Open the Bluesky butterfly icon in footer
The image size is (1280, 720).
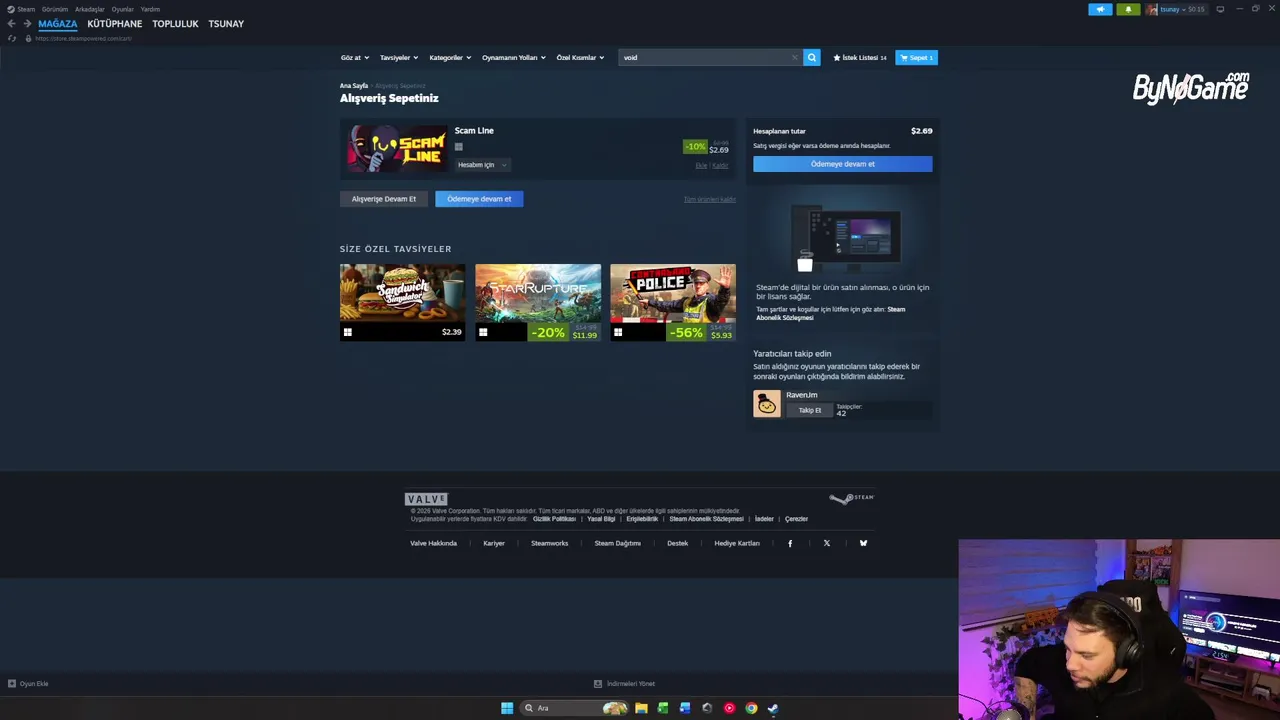pos(863,543)
